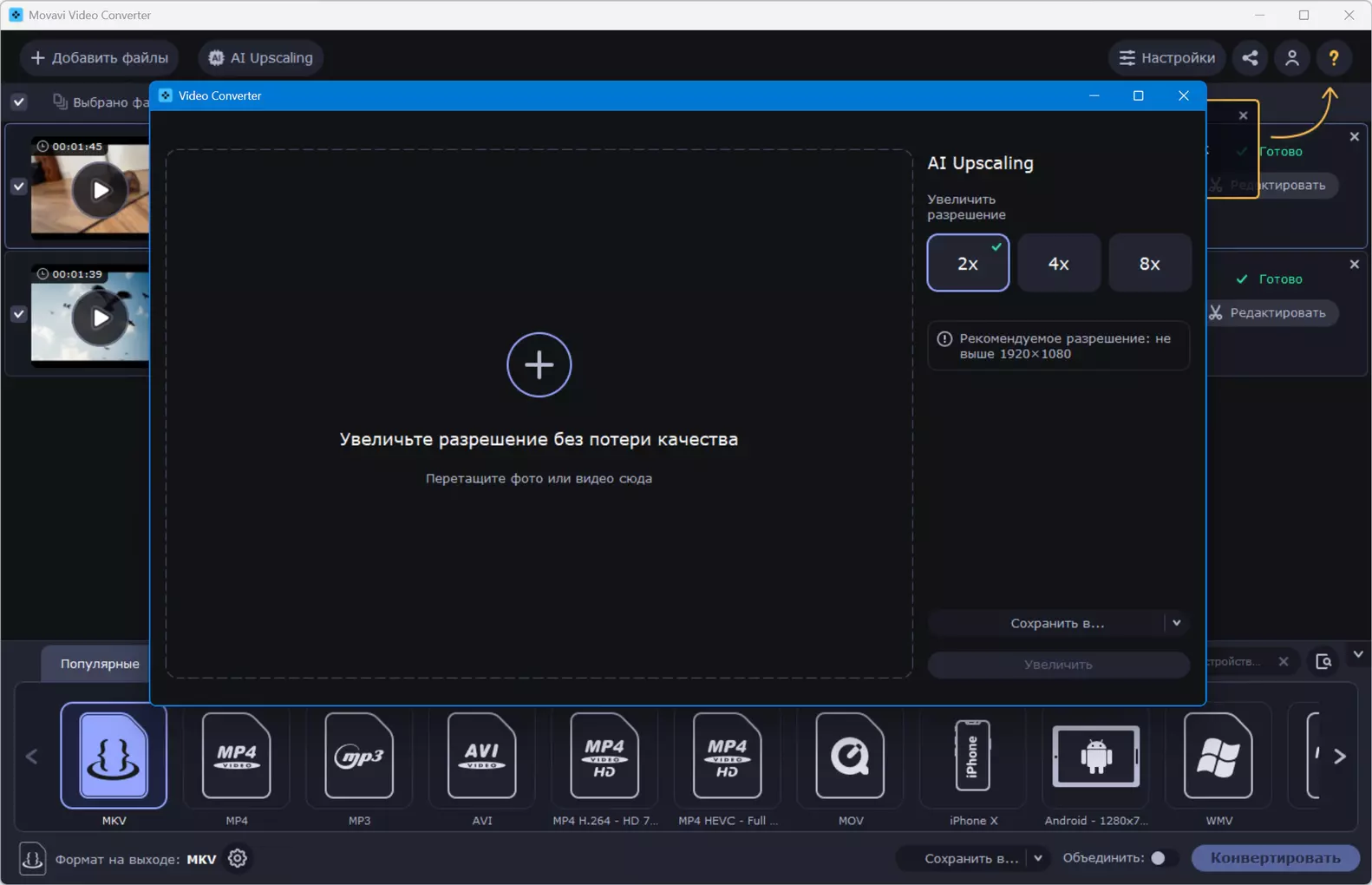This screenshot has height=885, width=1372.
Task: Select the 4x upscaling option
Action: [x=1059, y=263]
